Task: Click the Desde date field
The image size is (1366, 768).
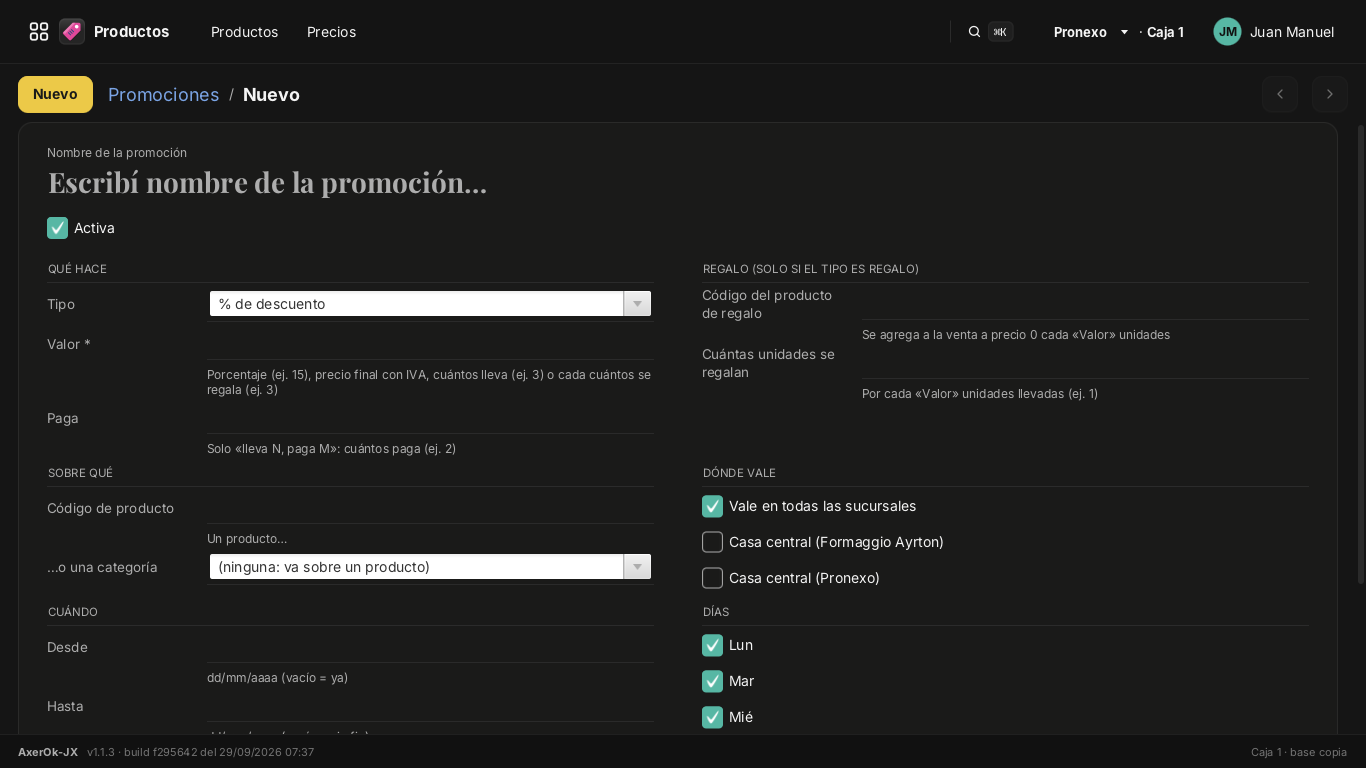Action: point(430,647)
